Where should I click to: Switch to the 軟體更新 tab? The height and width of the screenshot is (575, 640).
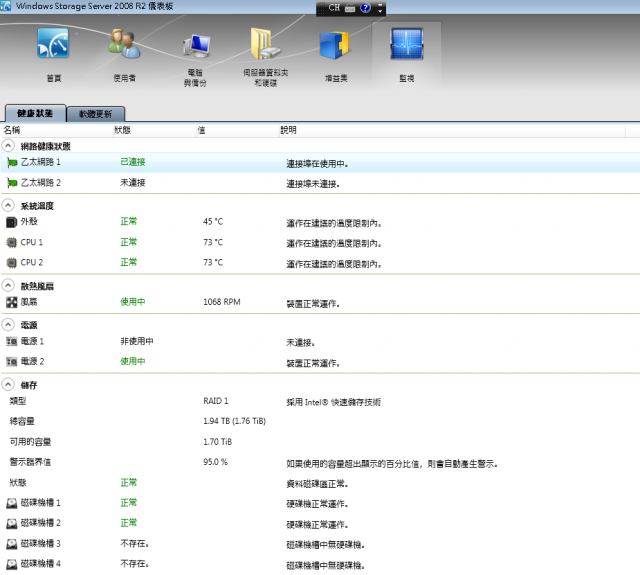[96, 114]
